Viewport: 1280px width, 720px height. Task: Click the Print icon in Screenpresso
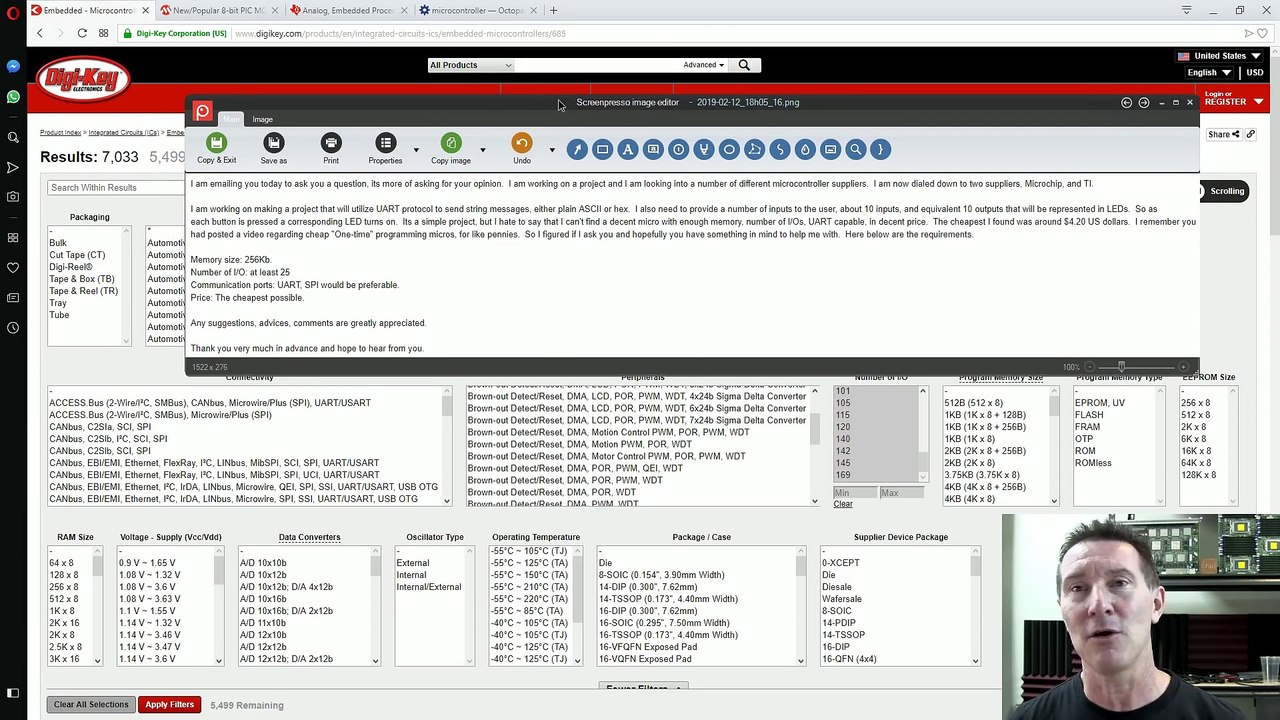pyautogui.click(x=331, y=143)
